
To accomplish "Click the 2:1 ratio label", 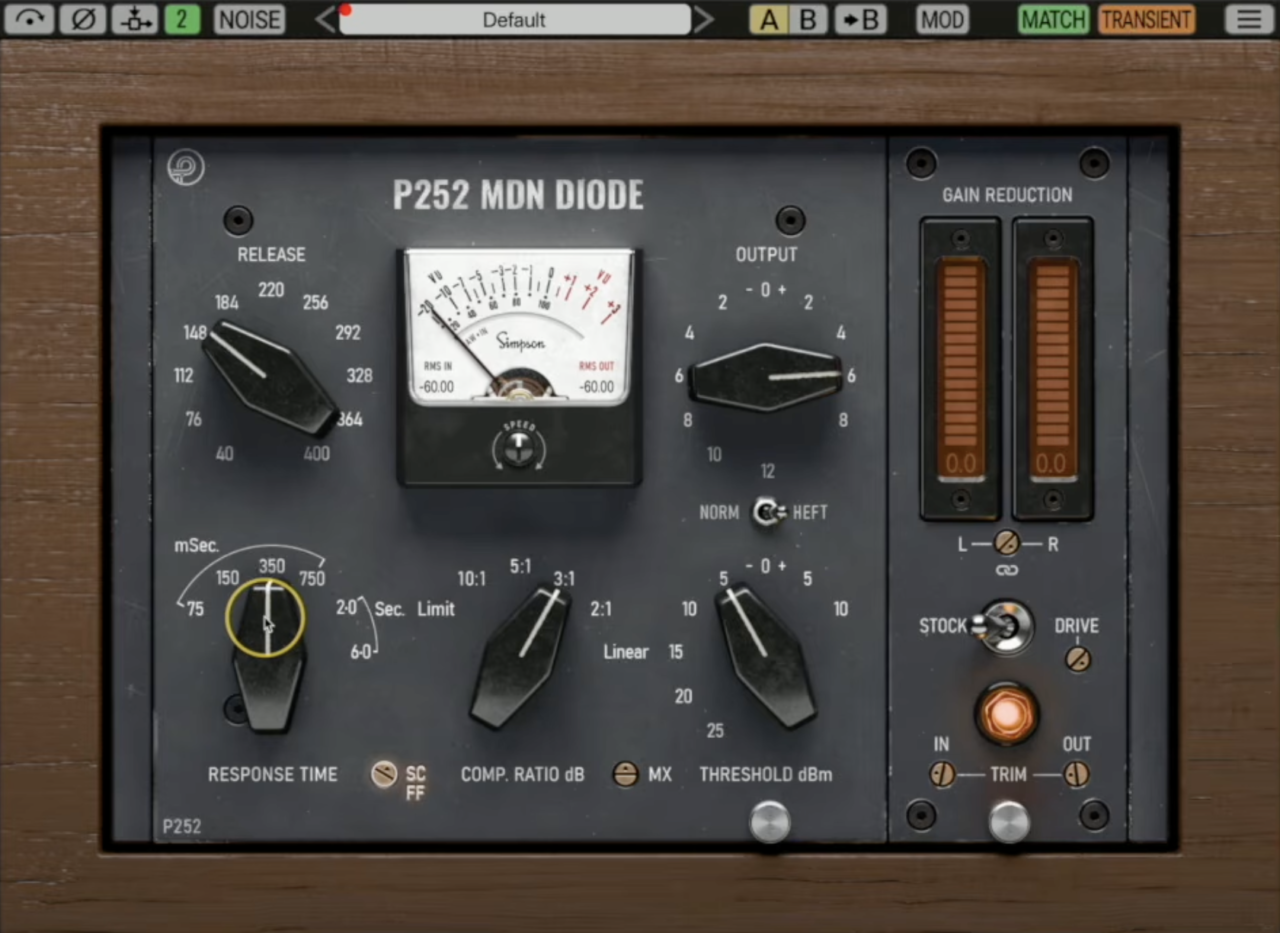I will [x=601, y=608].
